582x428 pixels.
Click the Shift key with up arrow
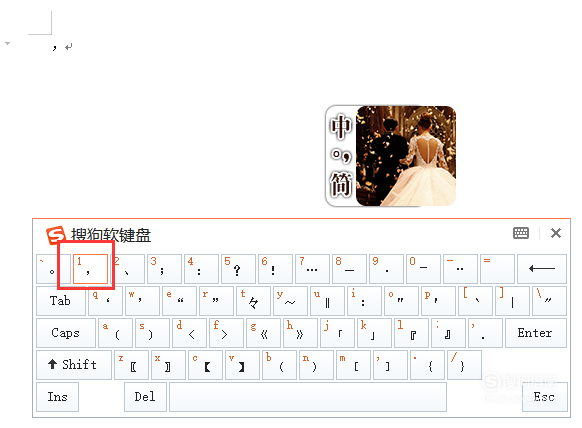pos(73,365)
